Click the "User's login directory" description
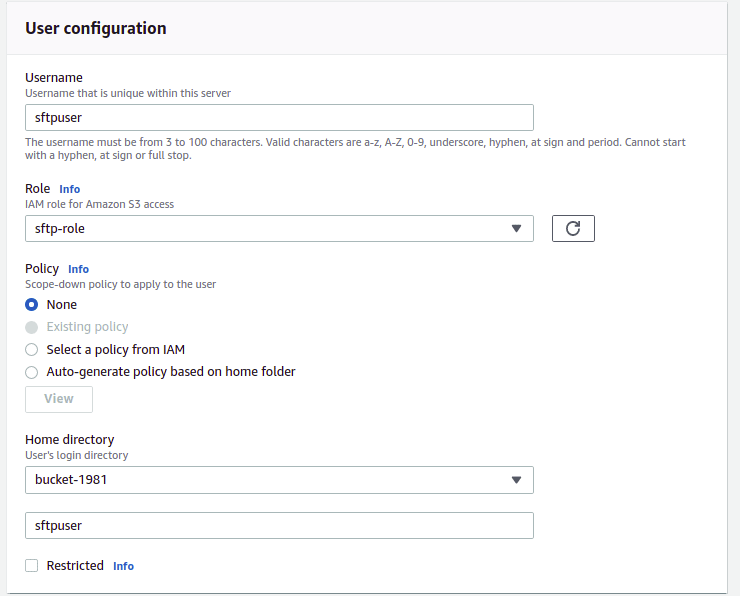Viewport: 740px width, 596px height. click(76, 455)
